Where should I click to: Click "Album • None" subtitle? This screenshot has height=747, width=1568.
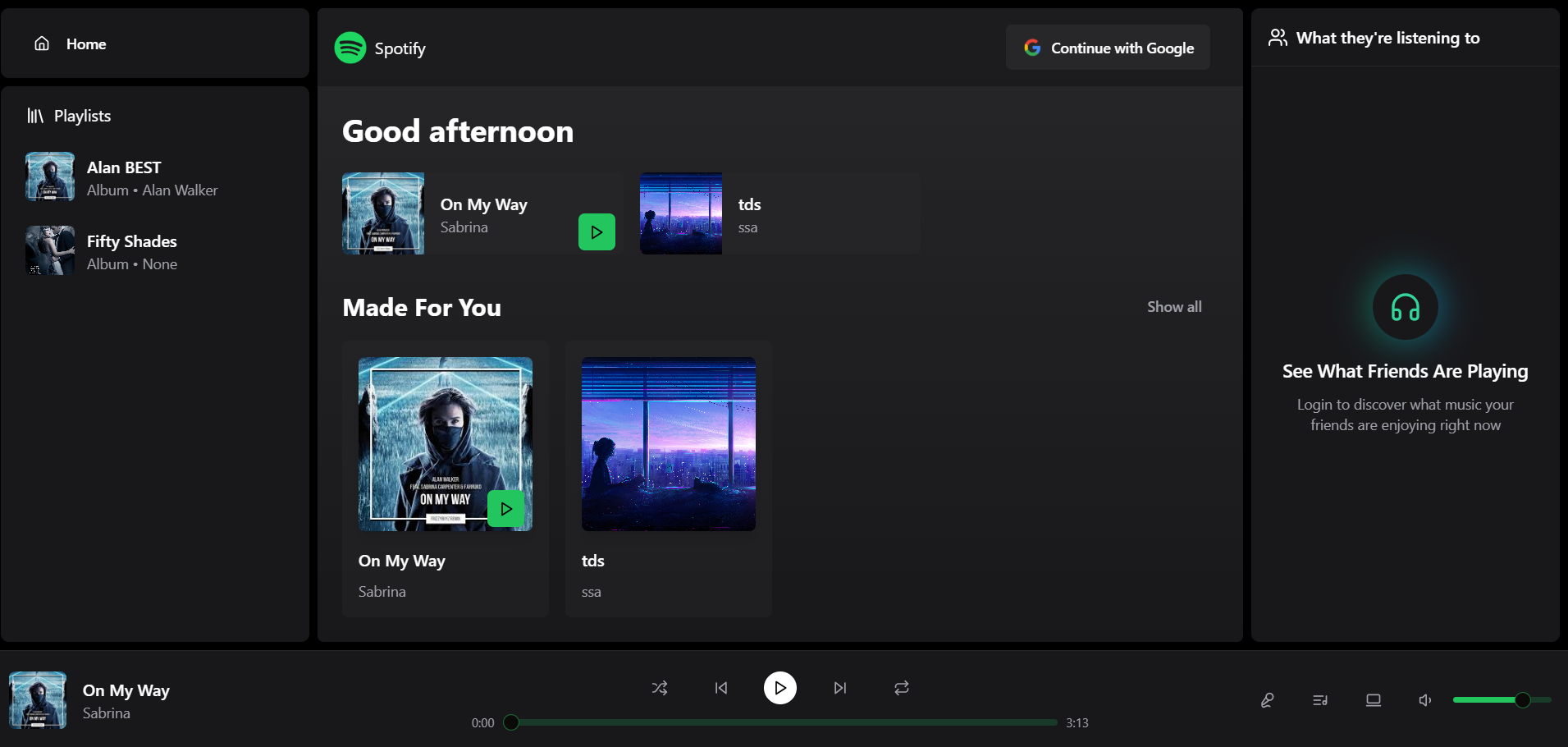coord(132,264)
